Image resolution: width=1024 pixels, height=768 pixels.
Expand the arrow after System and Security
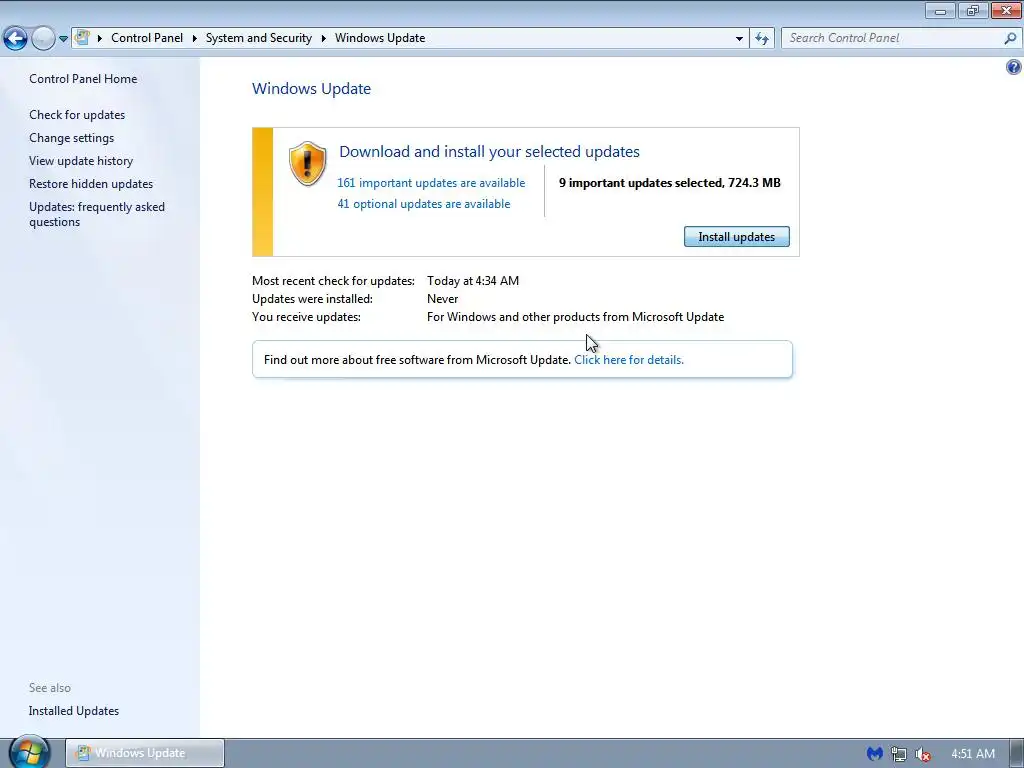point(323,38)
